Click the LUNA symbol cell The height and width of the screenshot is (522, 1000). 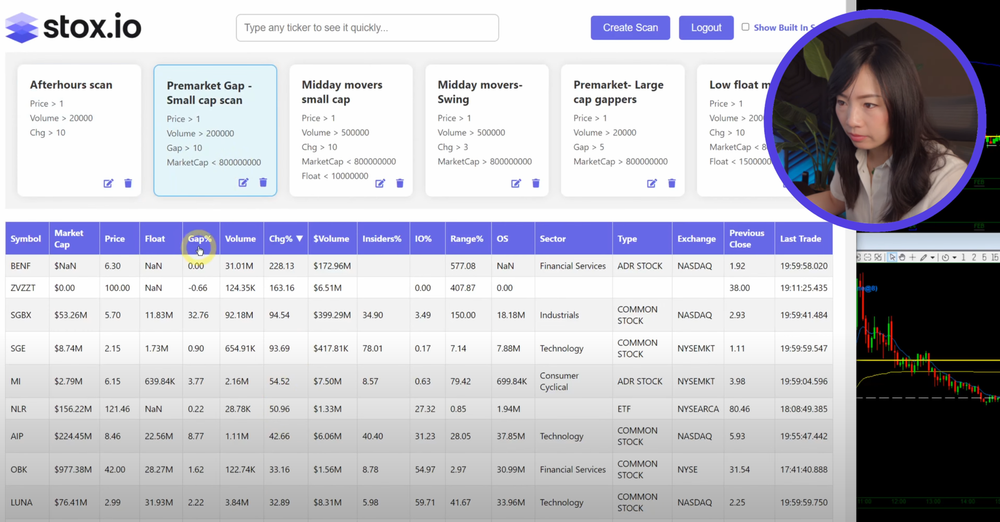coord(27,503)
